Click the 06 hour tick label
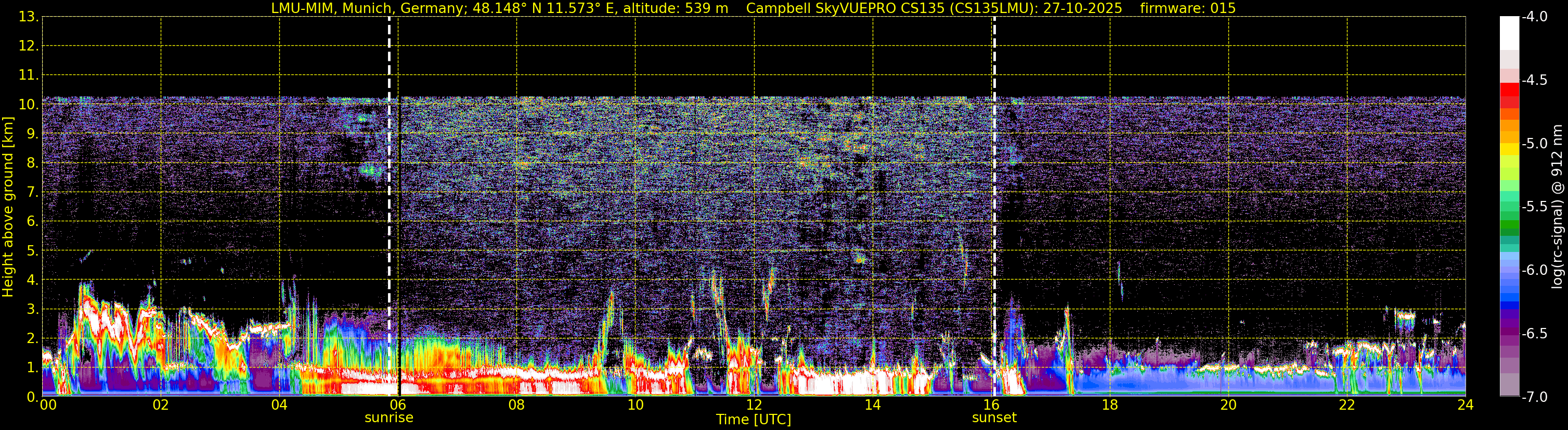The width and height of the screenshot is (1568, 430). coord(397,405)
